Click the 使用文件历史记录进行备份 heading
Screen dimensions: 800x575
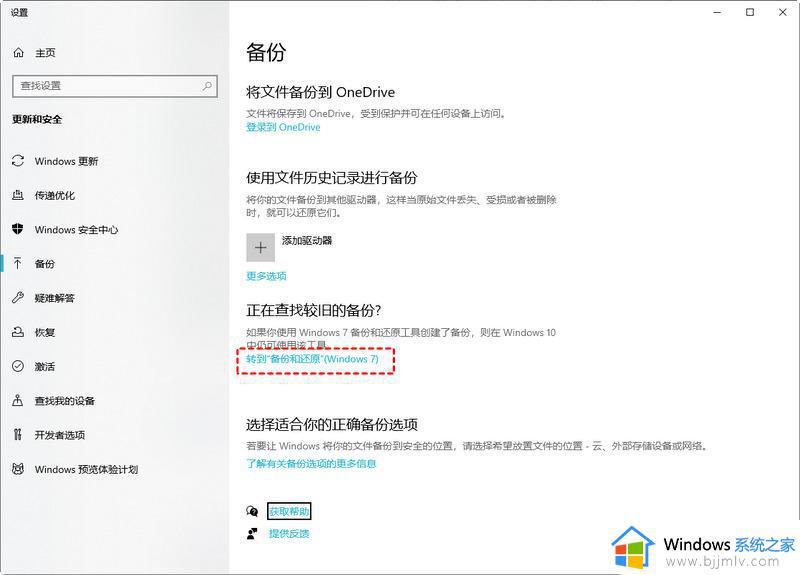pos(332,178)
